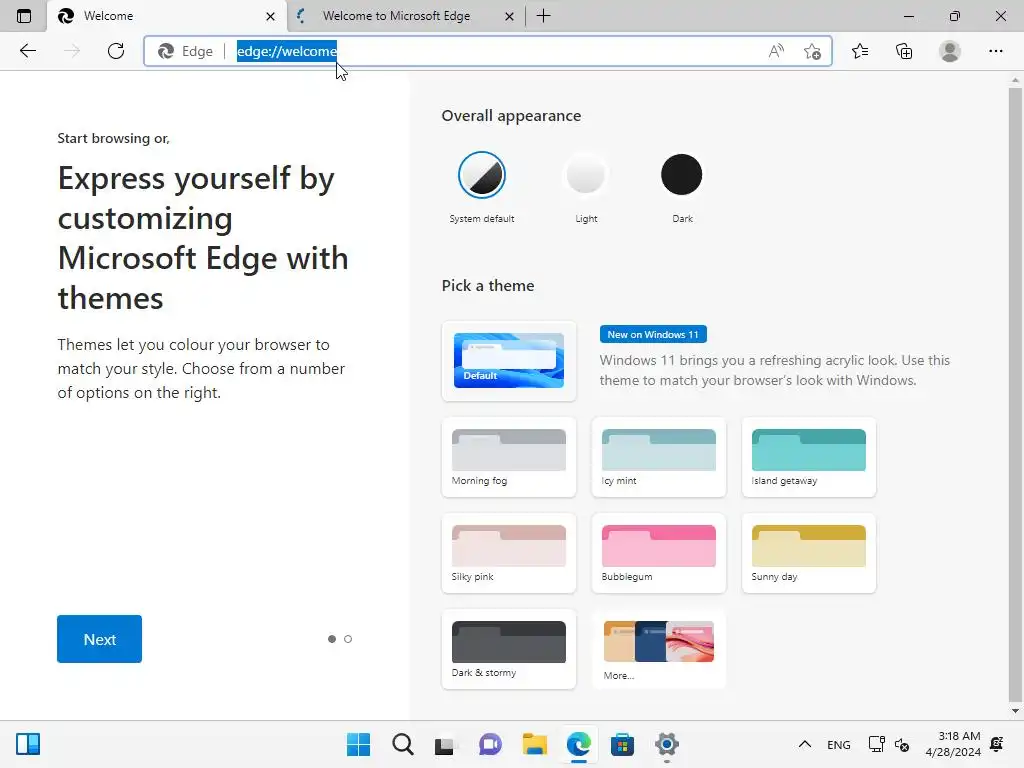
Task: Click the New on Windows 11 badge
Action: click(x=653, y=334)
